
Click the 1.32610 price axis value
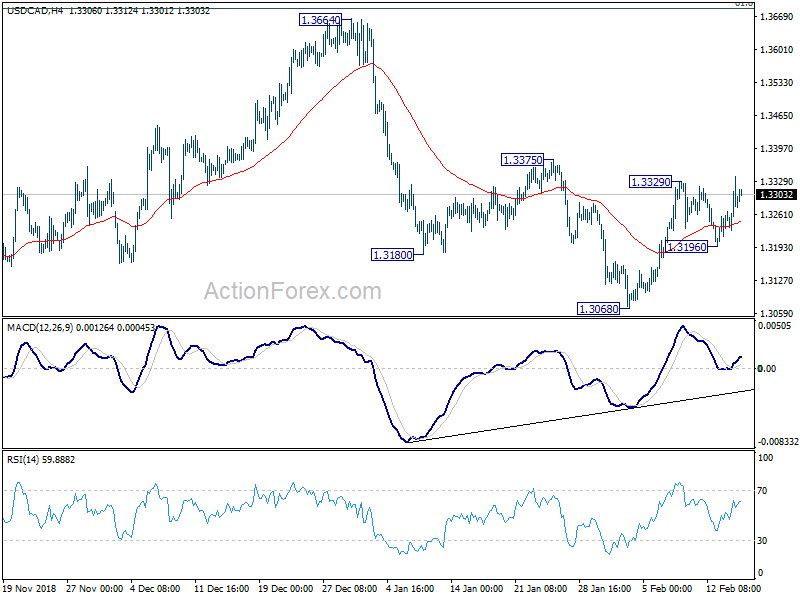[777, 214]
